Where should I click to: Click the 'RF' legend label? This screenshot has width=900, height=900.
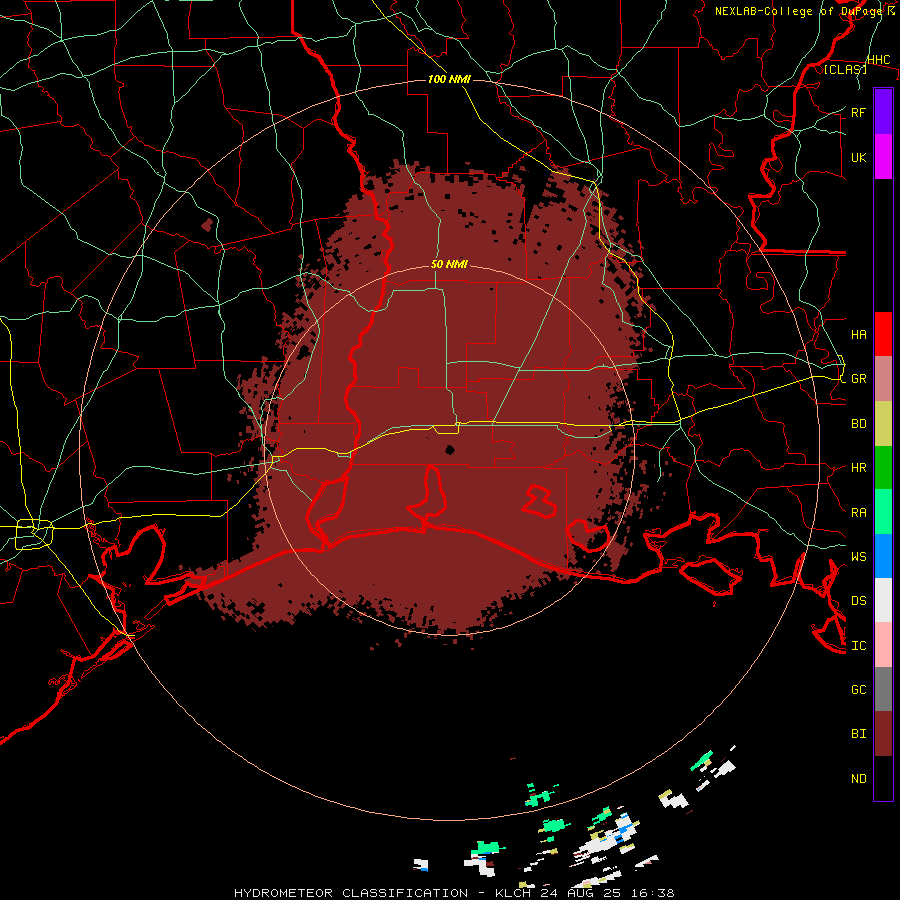pos(858,112)
